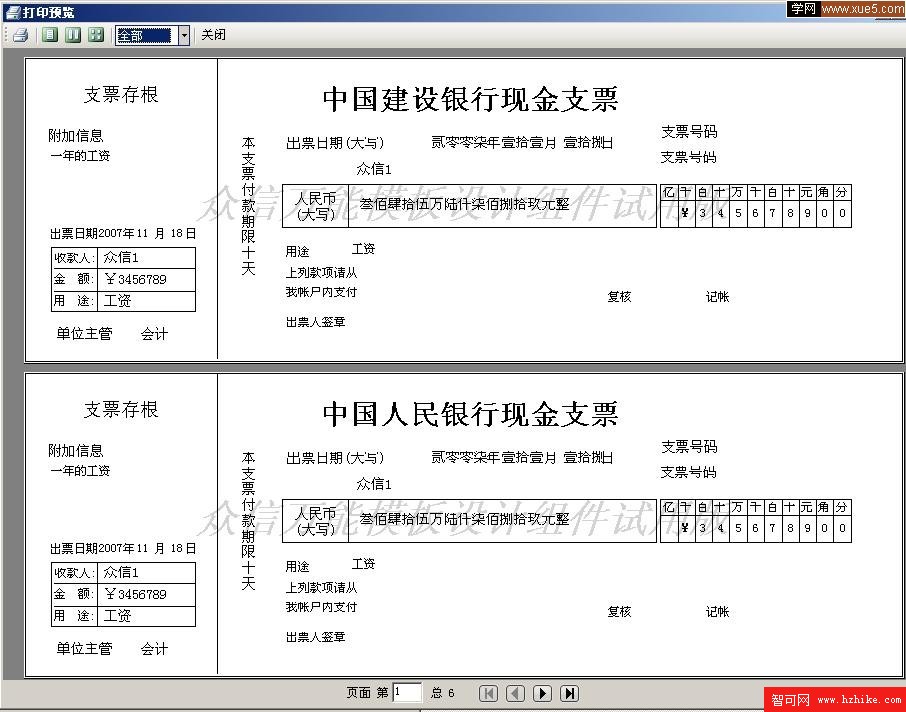
Task: Click 收款人 cell on 建设银行 cheque stub
Action: pos(75,258)
